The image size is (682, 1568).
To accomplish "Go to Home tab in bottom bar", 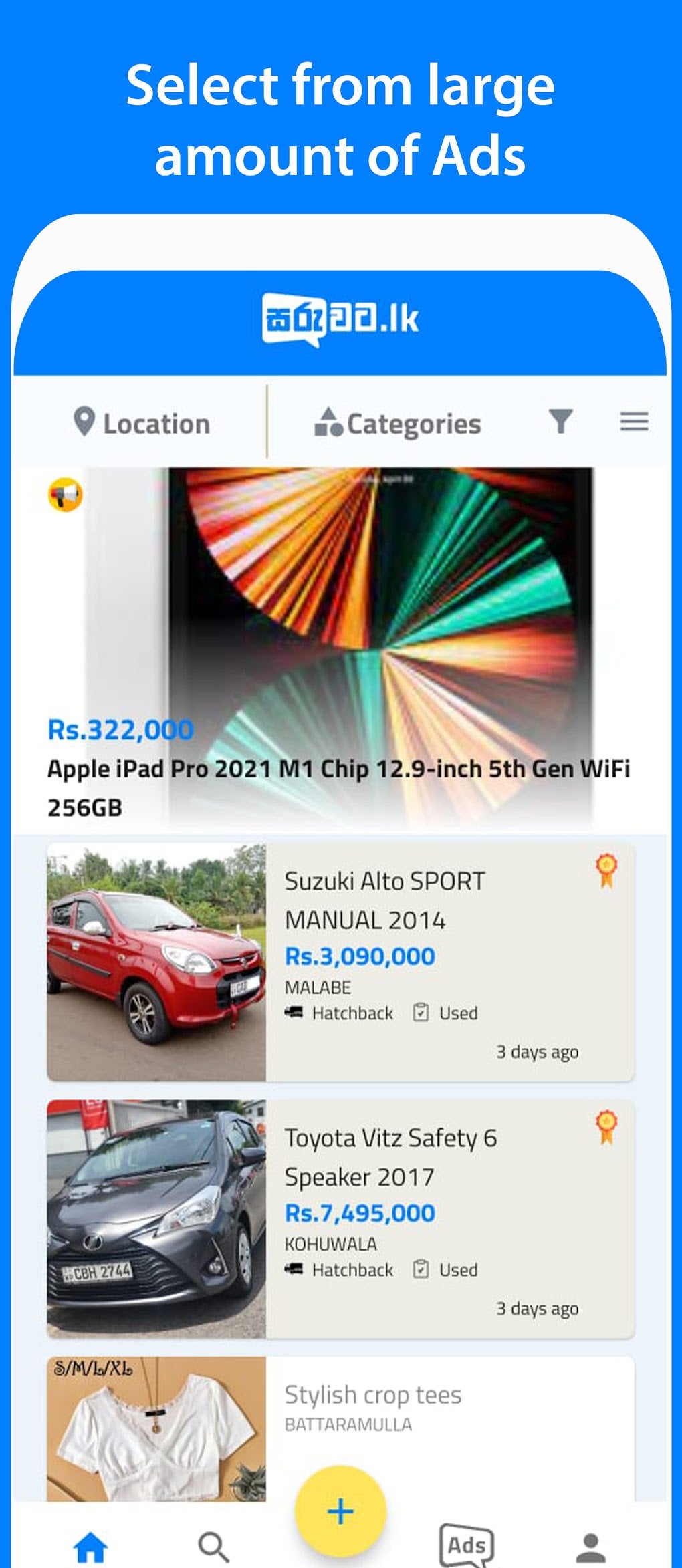I will 90,1547.
